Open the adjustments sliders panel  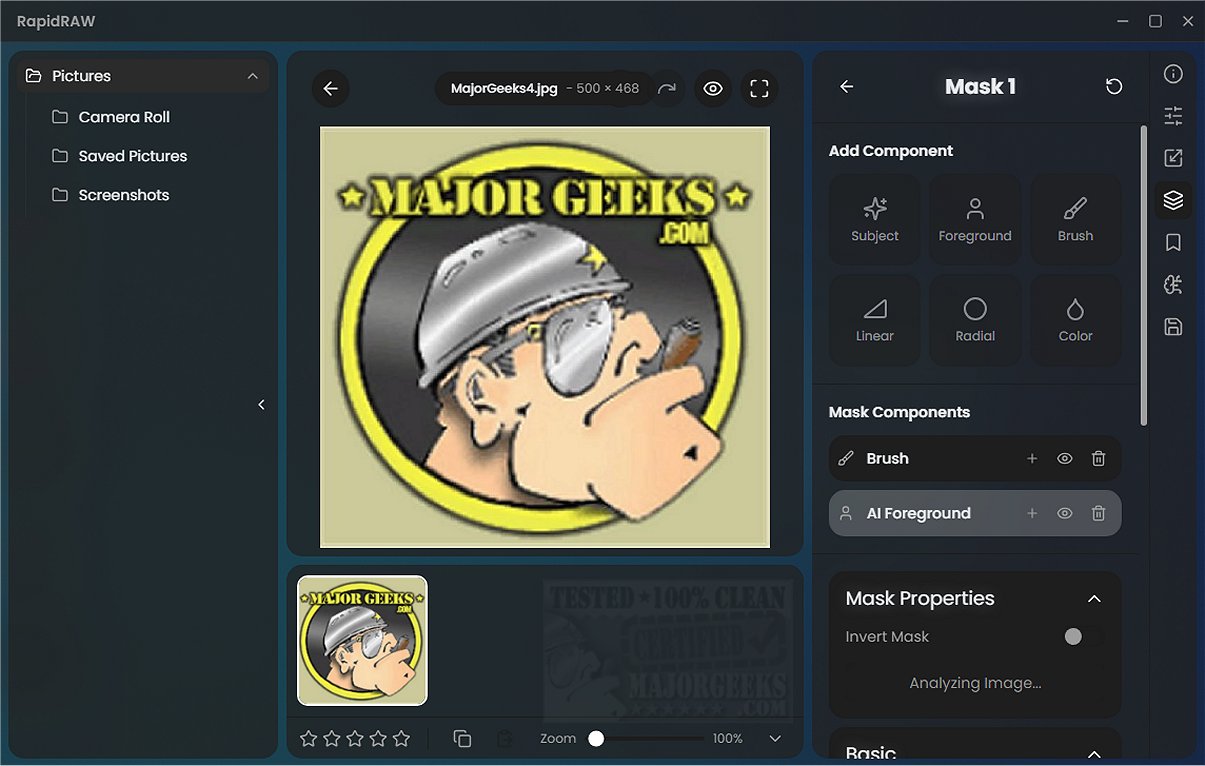(x=1173, y=116)
